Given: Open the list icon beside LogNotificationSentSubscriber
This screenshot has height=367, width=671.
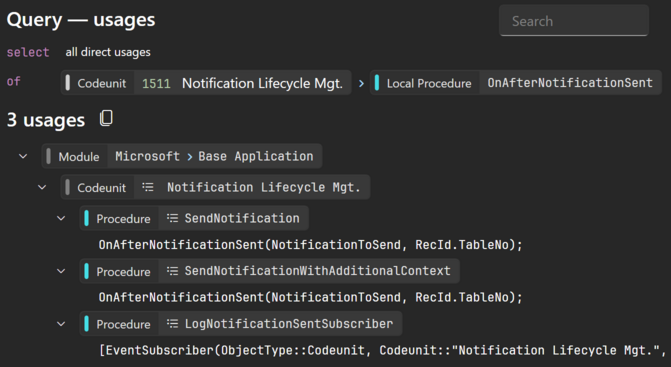Looking at the screenshot, I should (172, 324).
